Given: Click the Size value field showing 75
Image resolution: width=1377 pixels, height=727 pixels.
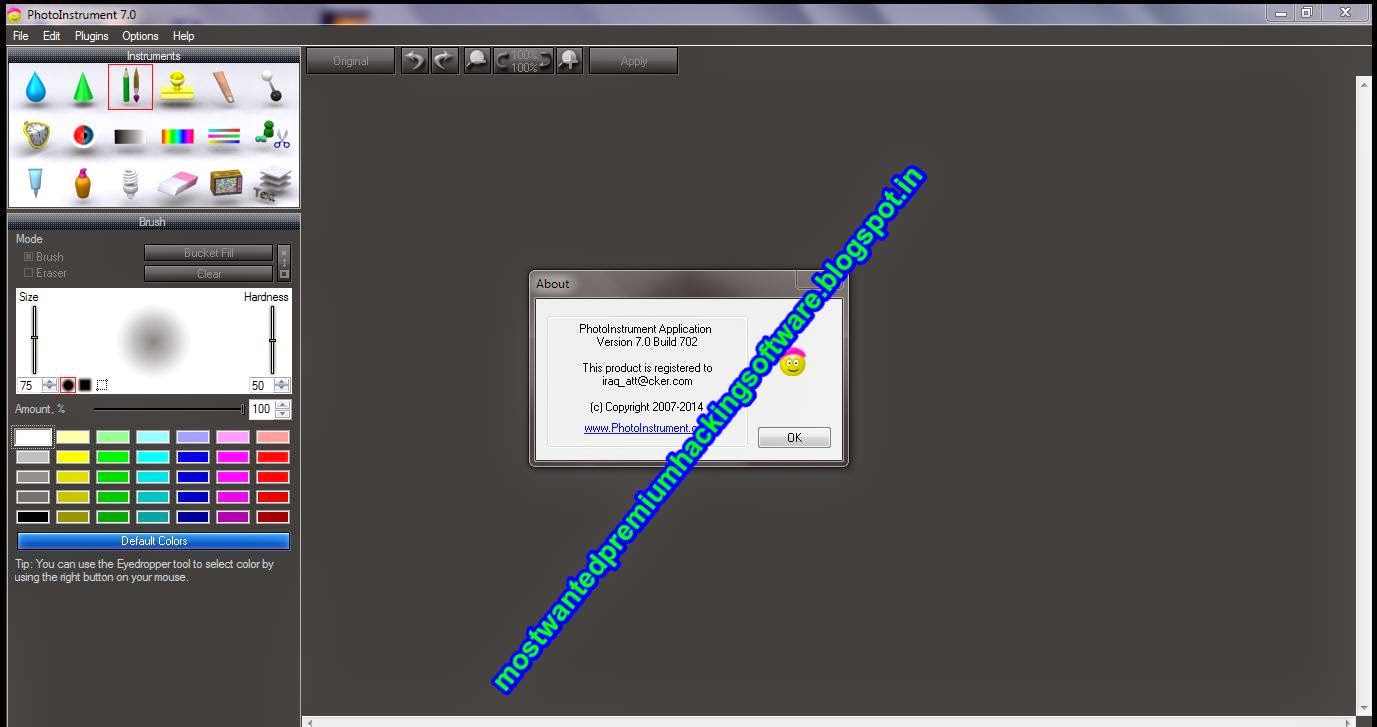Looking at the screenshot, I should (x=27, y=385).
